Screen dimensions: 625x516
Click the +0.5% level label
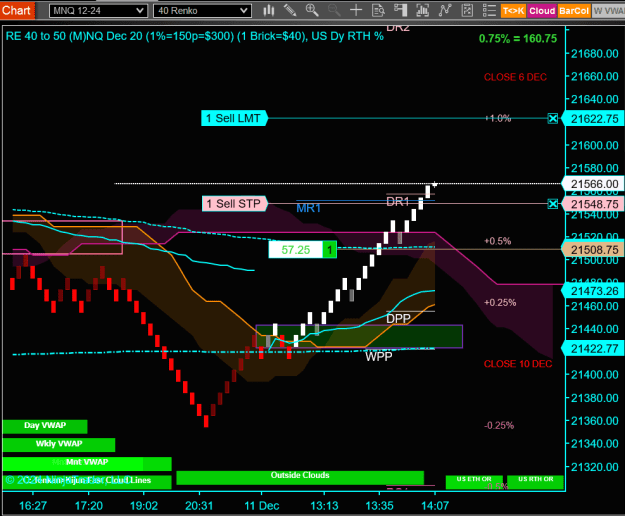coord(497,241)
